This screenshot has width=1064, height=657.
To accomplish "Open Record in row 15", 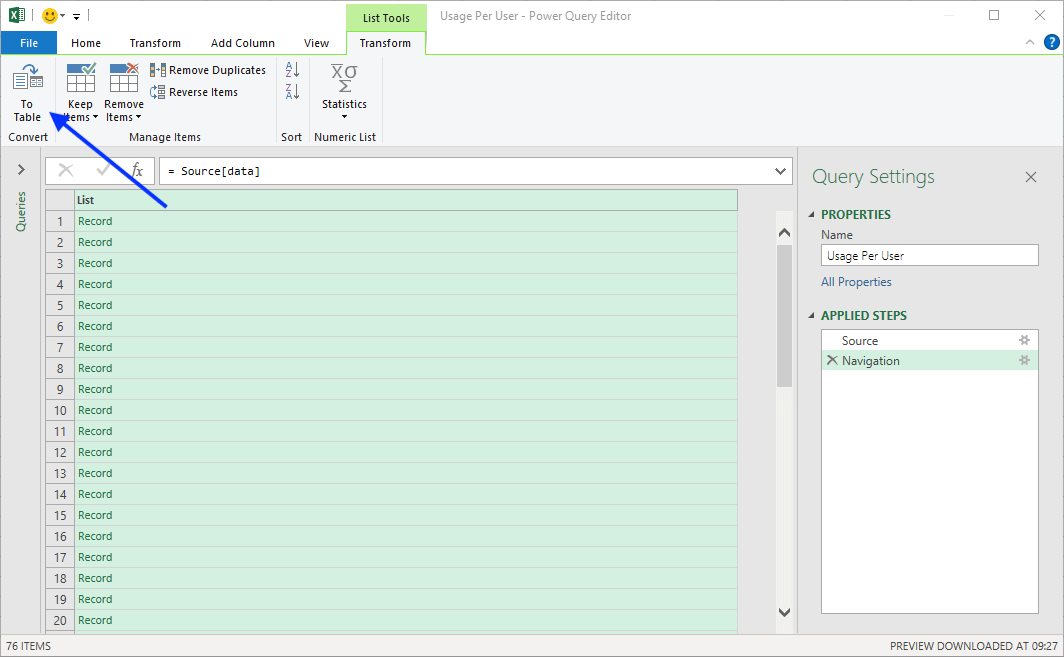I will tap(95, 515).
